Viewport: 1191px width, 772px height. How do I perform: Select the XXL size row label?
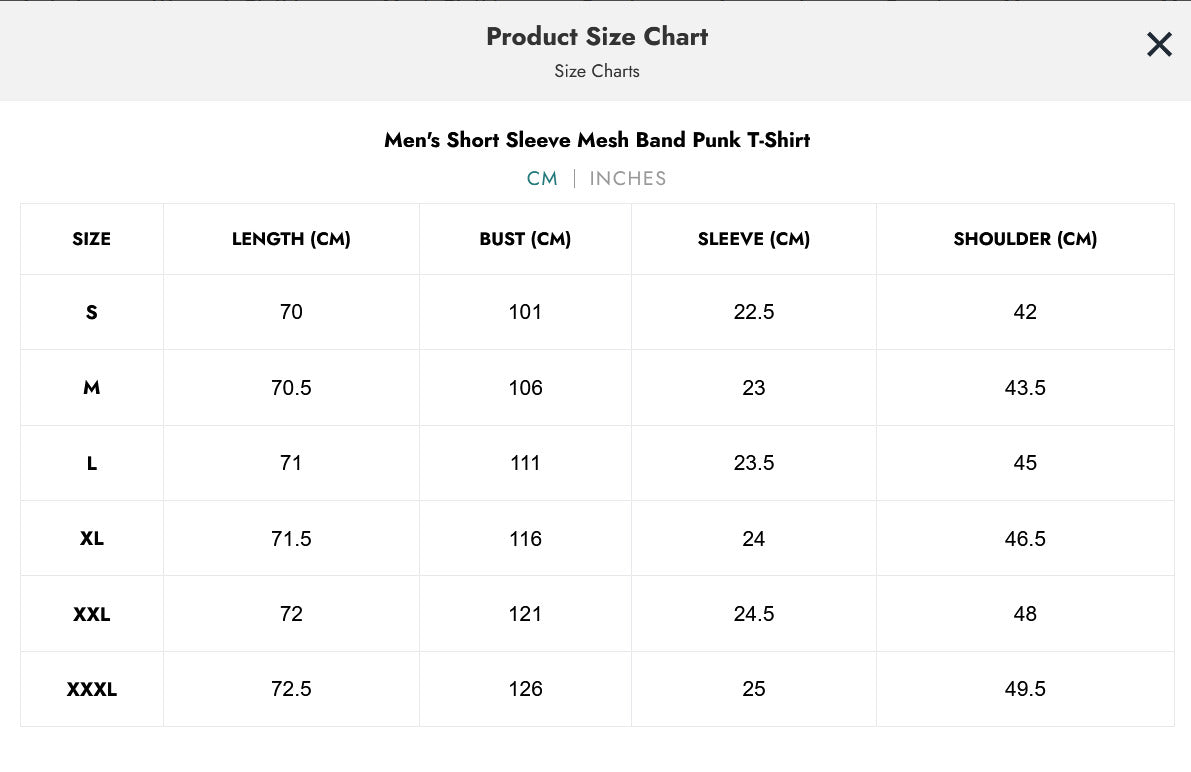[91, 614]
